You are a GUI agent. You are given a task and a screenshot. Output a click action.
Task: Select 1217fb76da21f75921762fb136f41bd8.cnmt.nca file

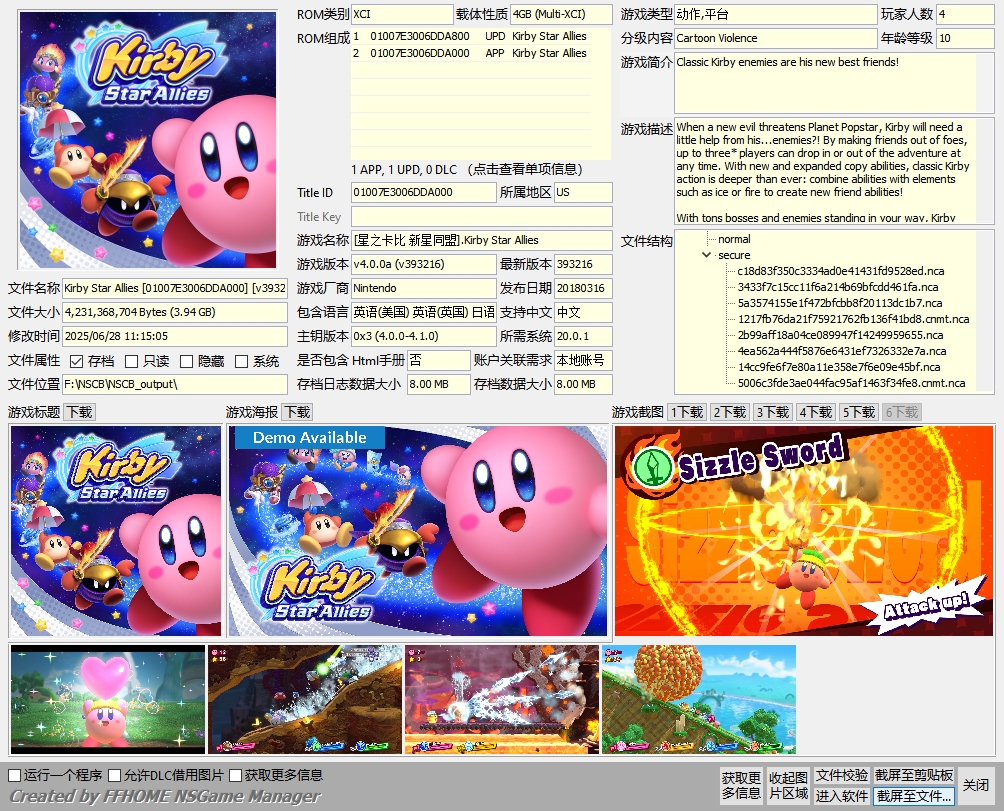click(x=853, y=319)
